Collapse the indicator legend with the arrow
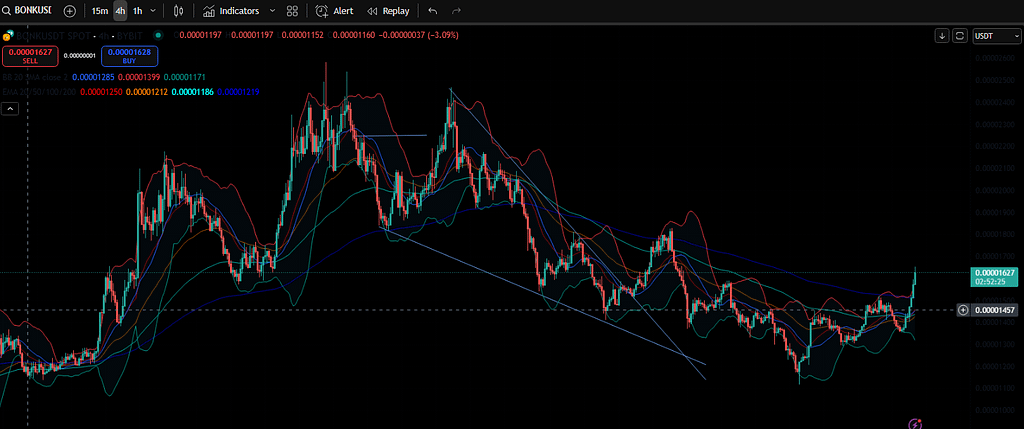The height and width of the screenshot is (429, 1024). [x=10, y=110]
